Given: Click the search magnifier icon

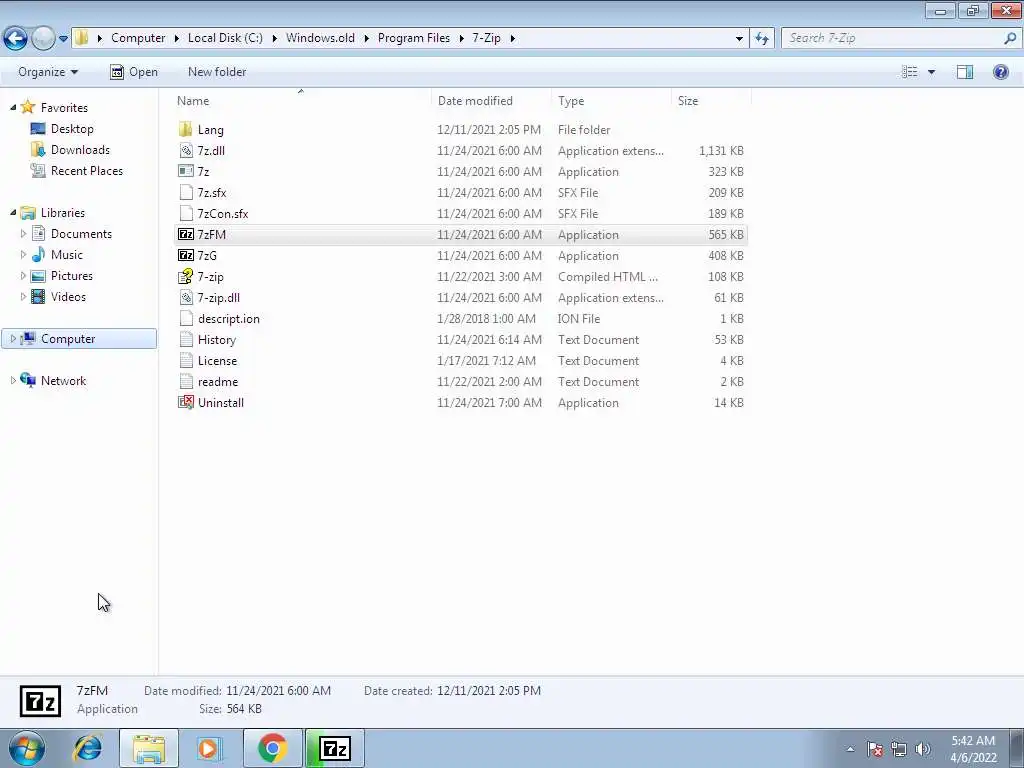Looking at the screenshot, I should (1010, 38).
